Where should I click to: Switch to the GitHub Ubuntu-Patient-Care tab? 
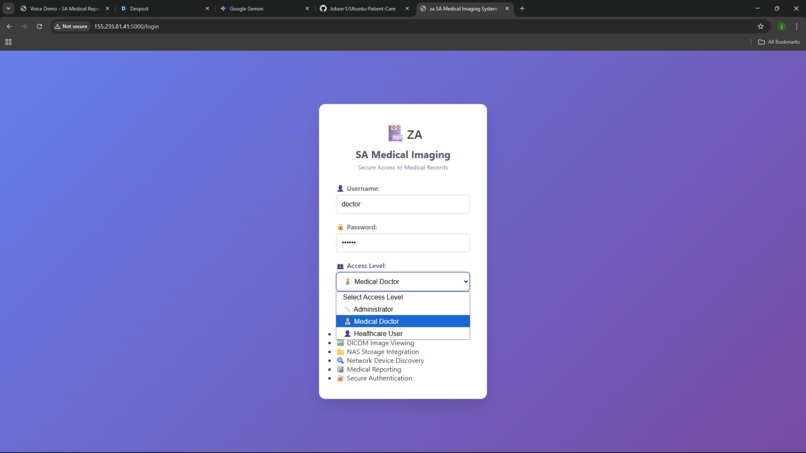[x=363, y=9]
